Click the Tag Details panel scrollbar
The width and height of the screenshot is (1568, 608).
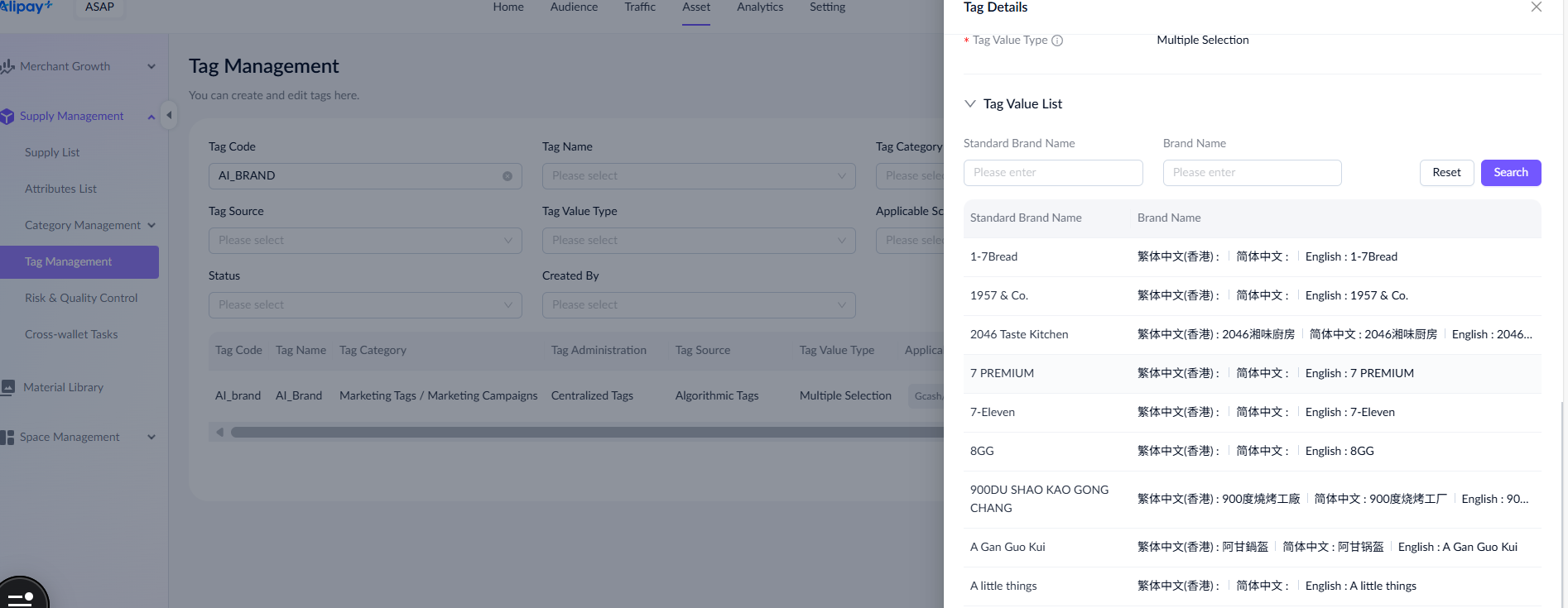(x=1563, y=505)
